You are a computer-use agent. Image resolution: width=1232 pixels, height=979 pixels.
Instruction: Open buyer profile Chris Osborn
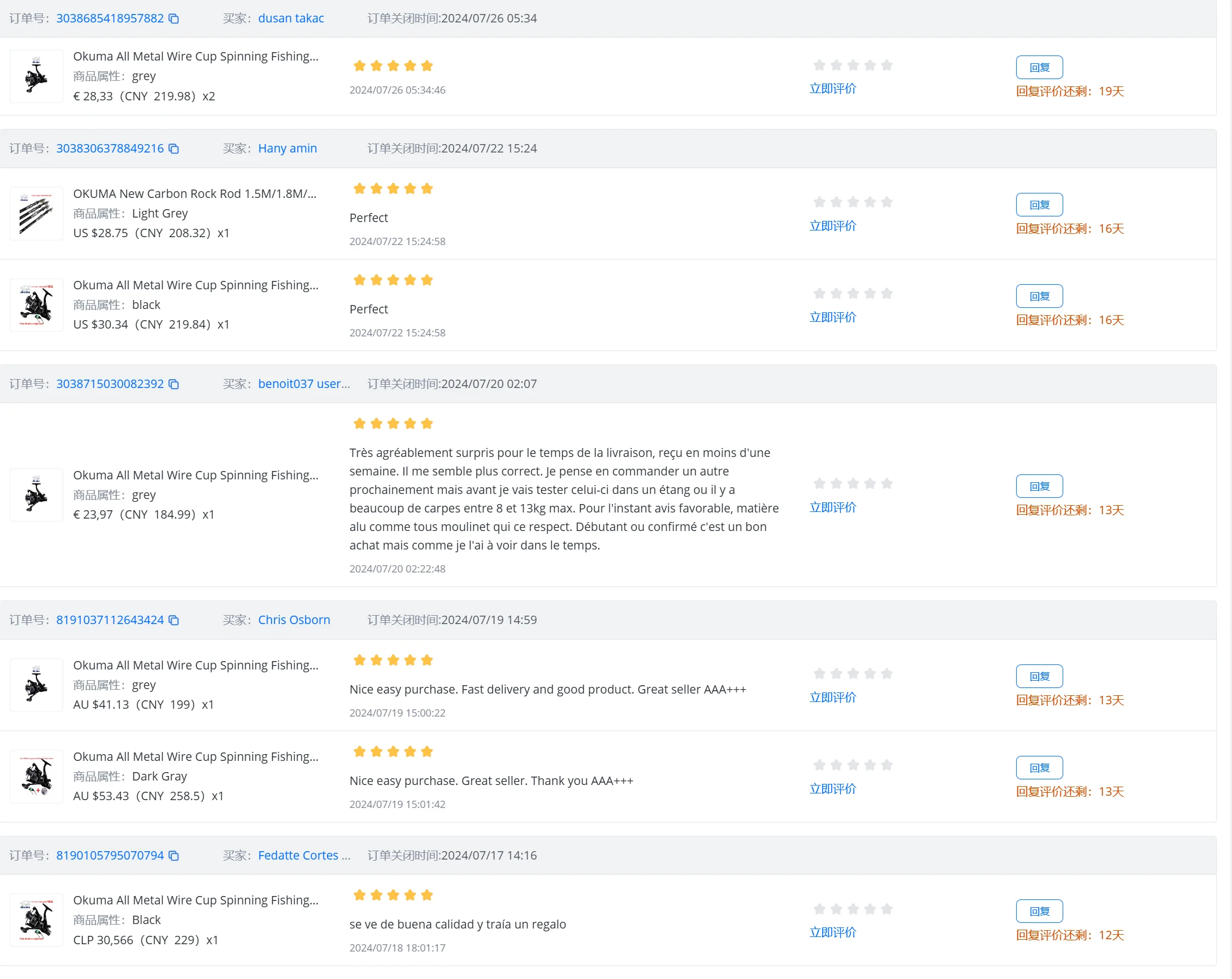tap(294, 620)
